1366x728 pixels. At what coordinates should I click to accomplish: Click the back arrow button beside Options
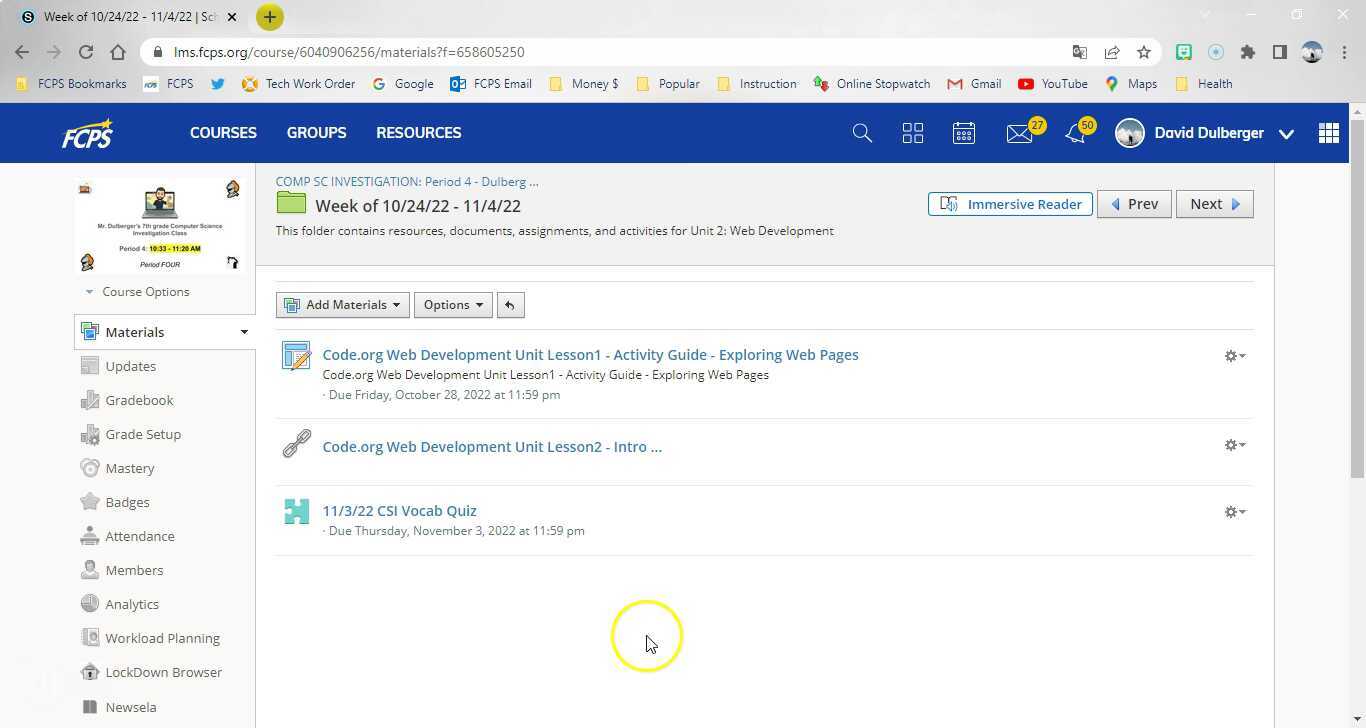coord(510,305)
